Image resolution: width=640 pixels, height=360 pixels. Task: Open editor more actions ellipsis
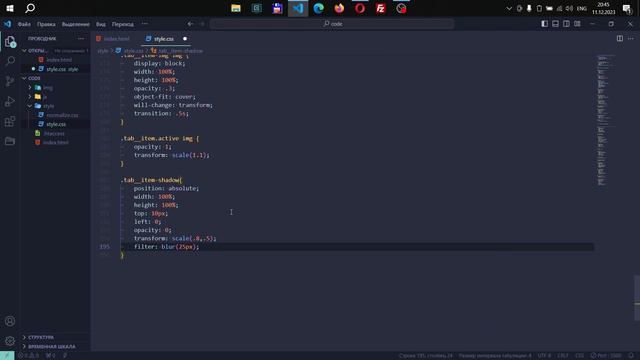tap(631, 38)
